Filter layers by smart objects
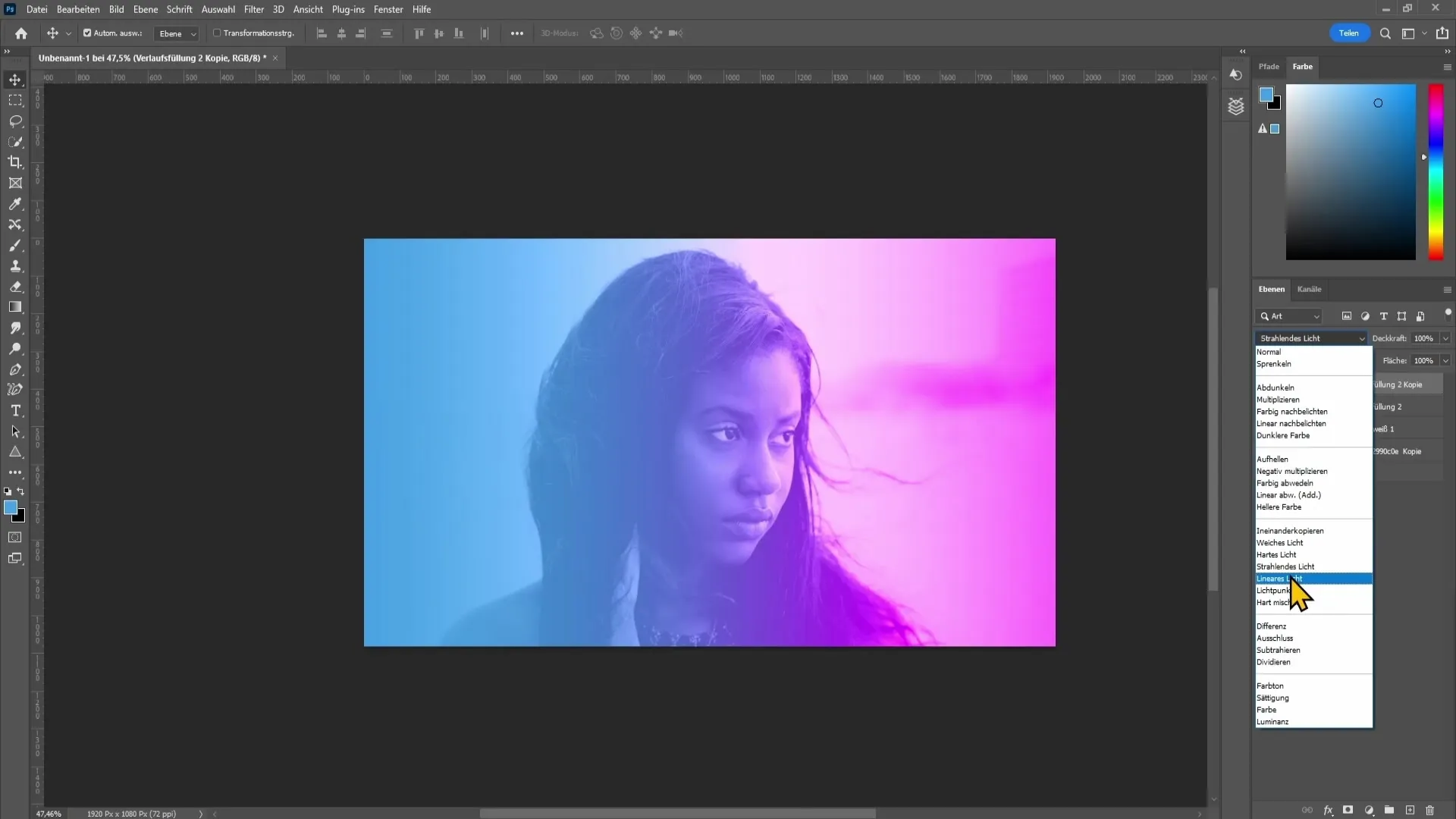The height and width of the screenshot is (819, 1456). (1420, 316)
